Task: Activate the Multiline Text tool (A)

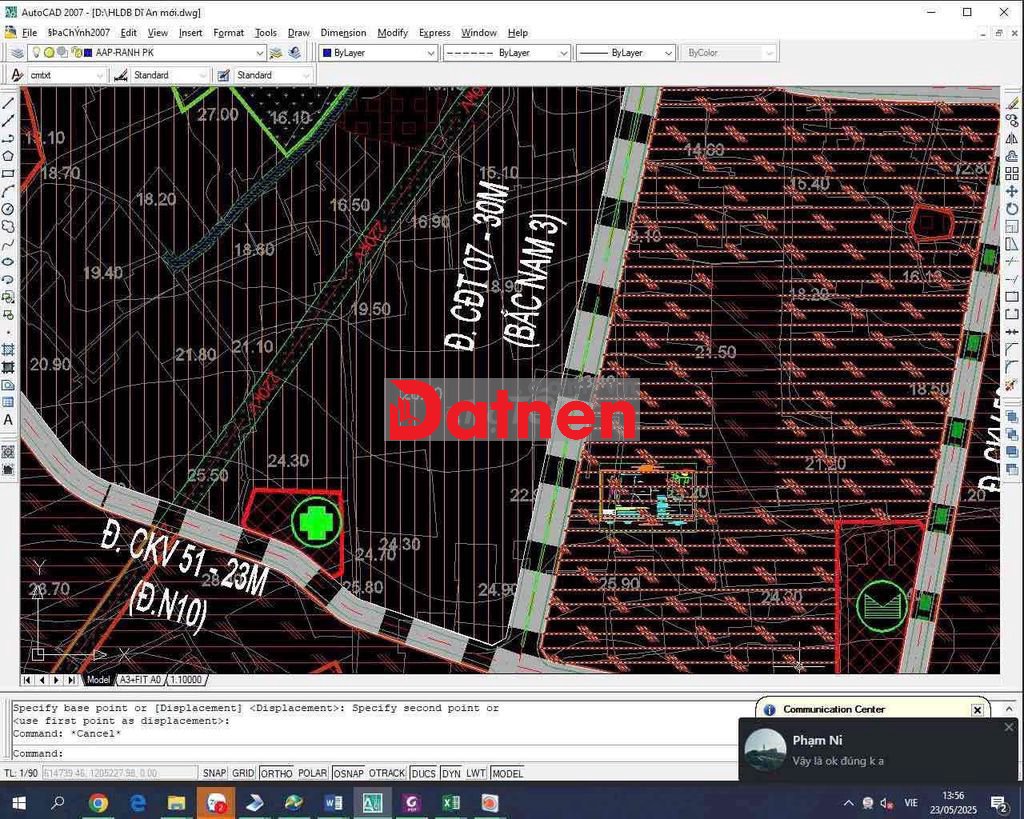Action: (8, 420)
